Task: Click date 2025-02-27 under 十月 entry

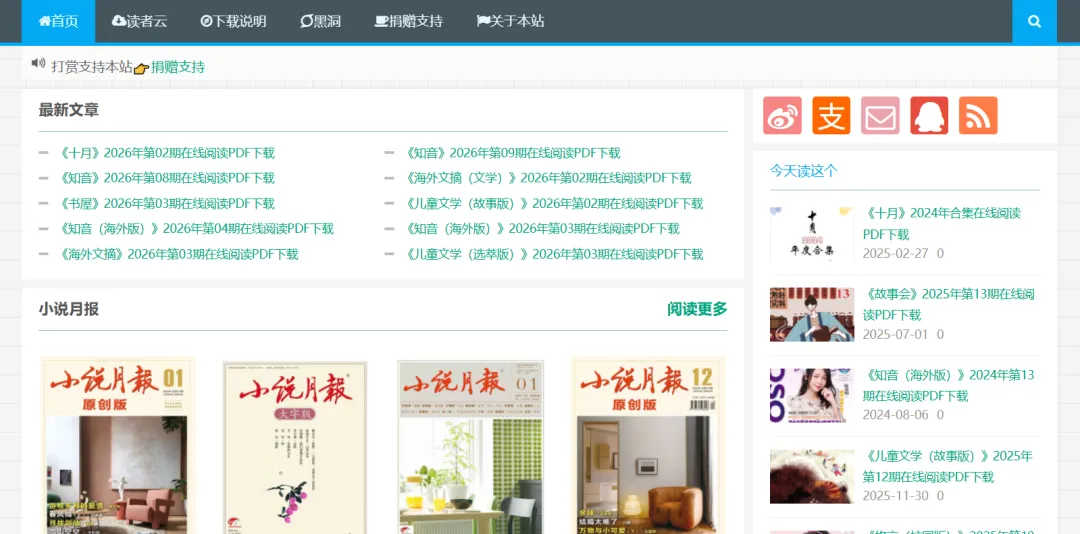Action: point(895,253)
